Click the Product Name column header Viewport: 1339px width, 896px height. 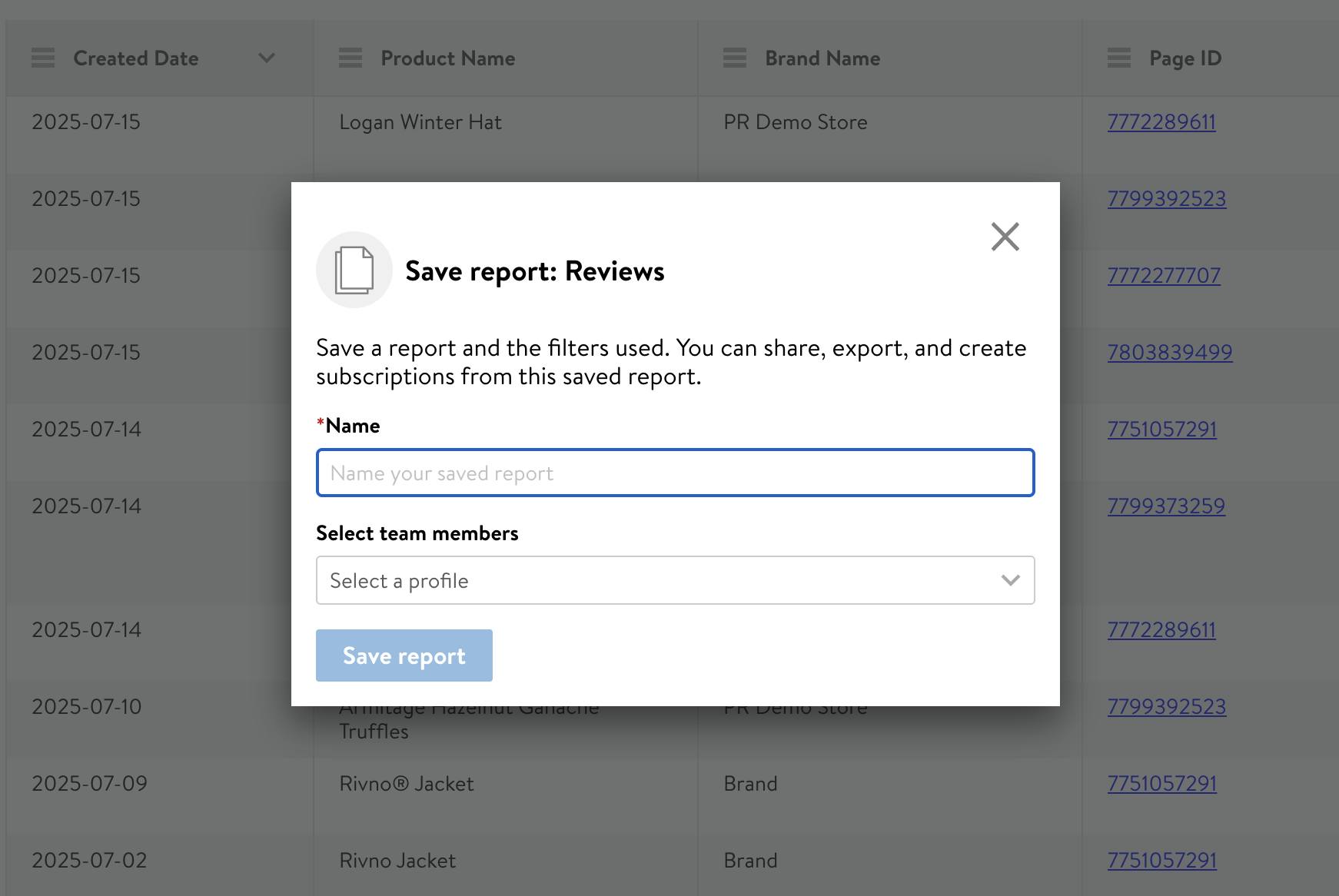pyautogui.click(x=447, y=58)
